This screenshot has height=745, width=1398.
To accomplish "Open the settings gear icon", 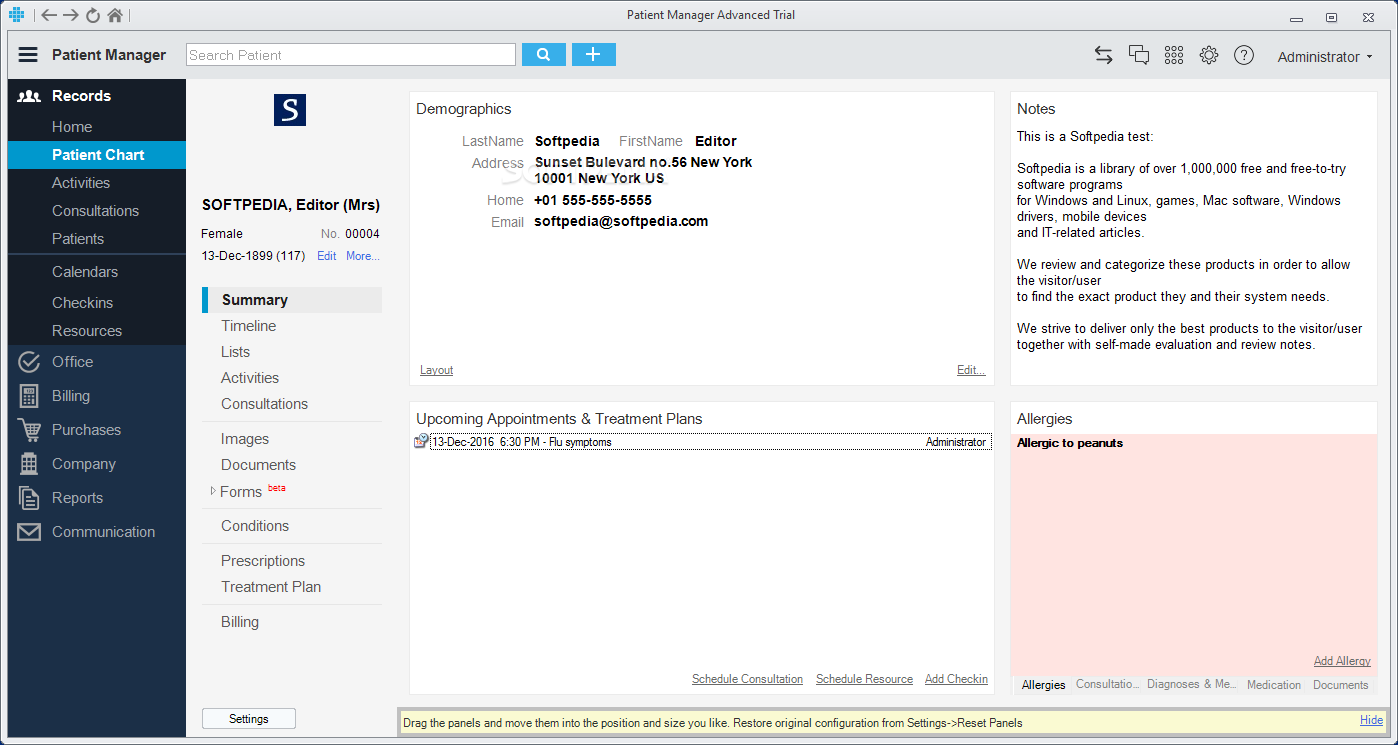I will (1209, 55).
